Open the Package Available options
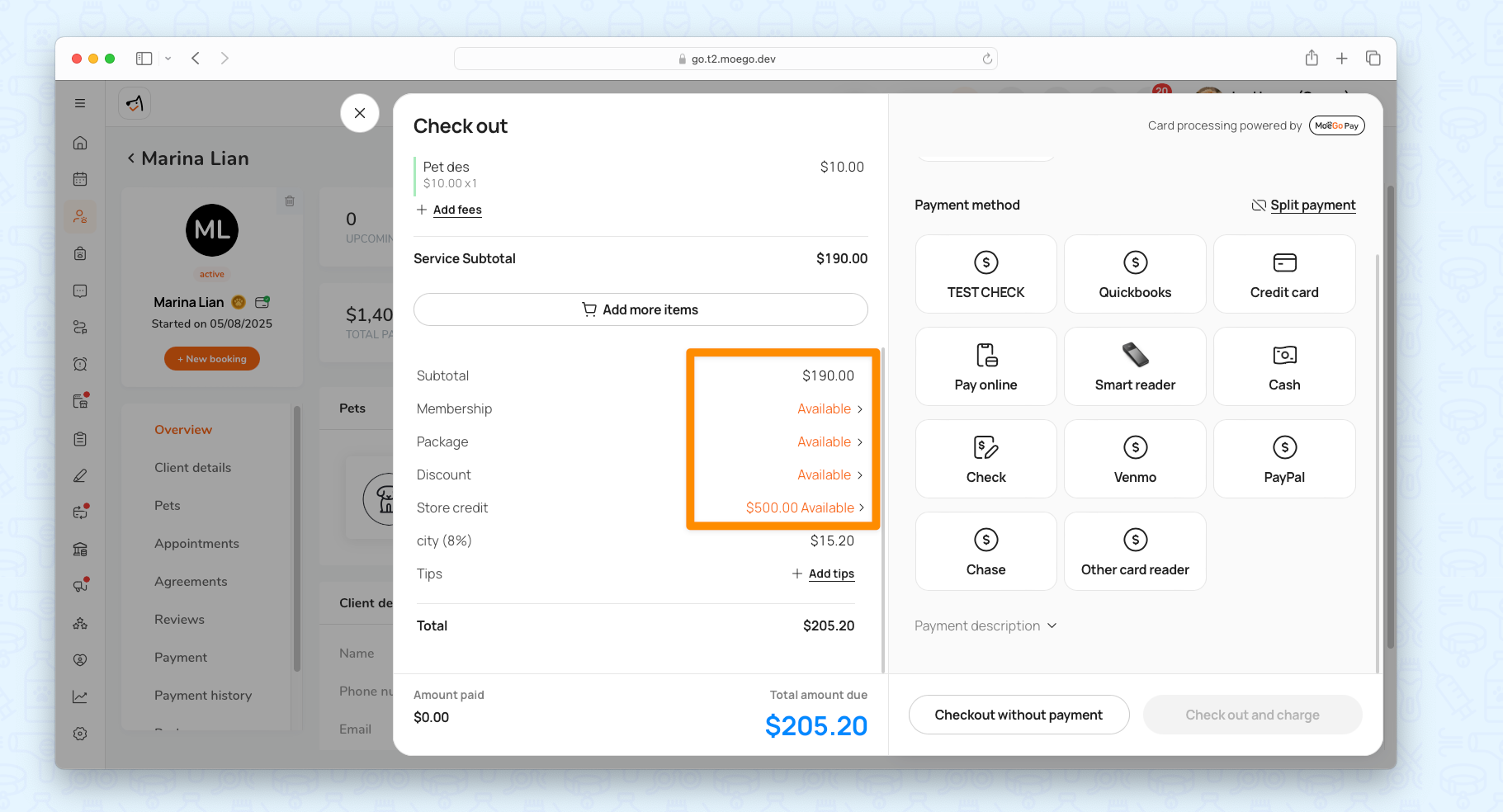This screenshot has height=812, width=1503. [x=829, y=442]
